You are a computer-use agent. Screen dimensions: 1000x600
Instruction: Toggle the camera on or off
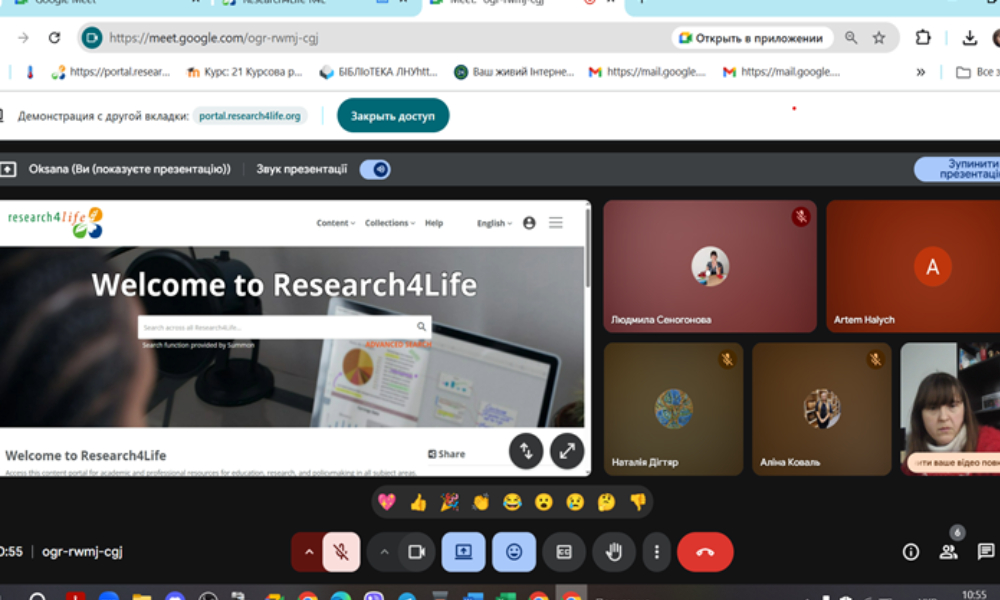(x=416, y=552)
